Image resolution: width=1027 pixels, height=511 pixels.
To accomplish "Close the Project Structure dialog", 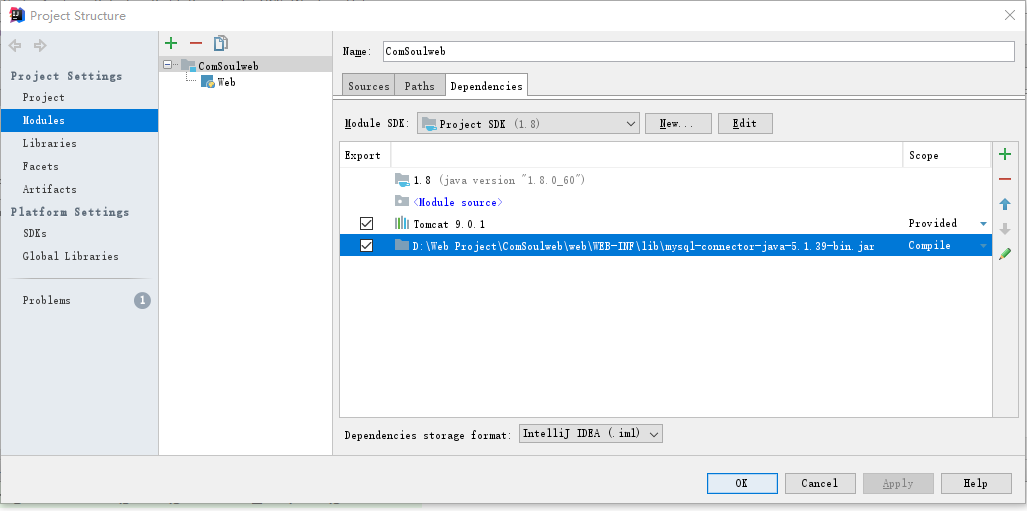I will coord(1009,16).
